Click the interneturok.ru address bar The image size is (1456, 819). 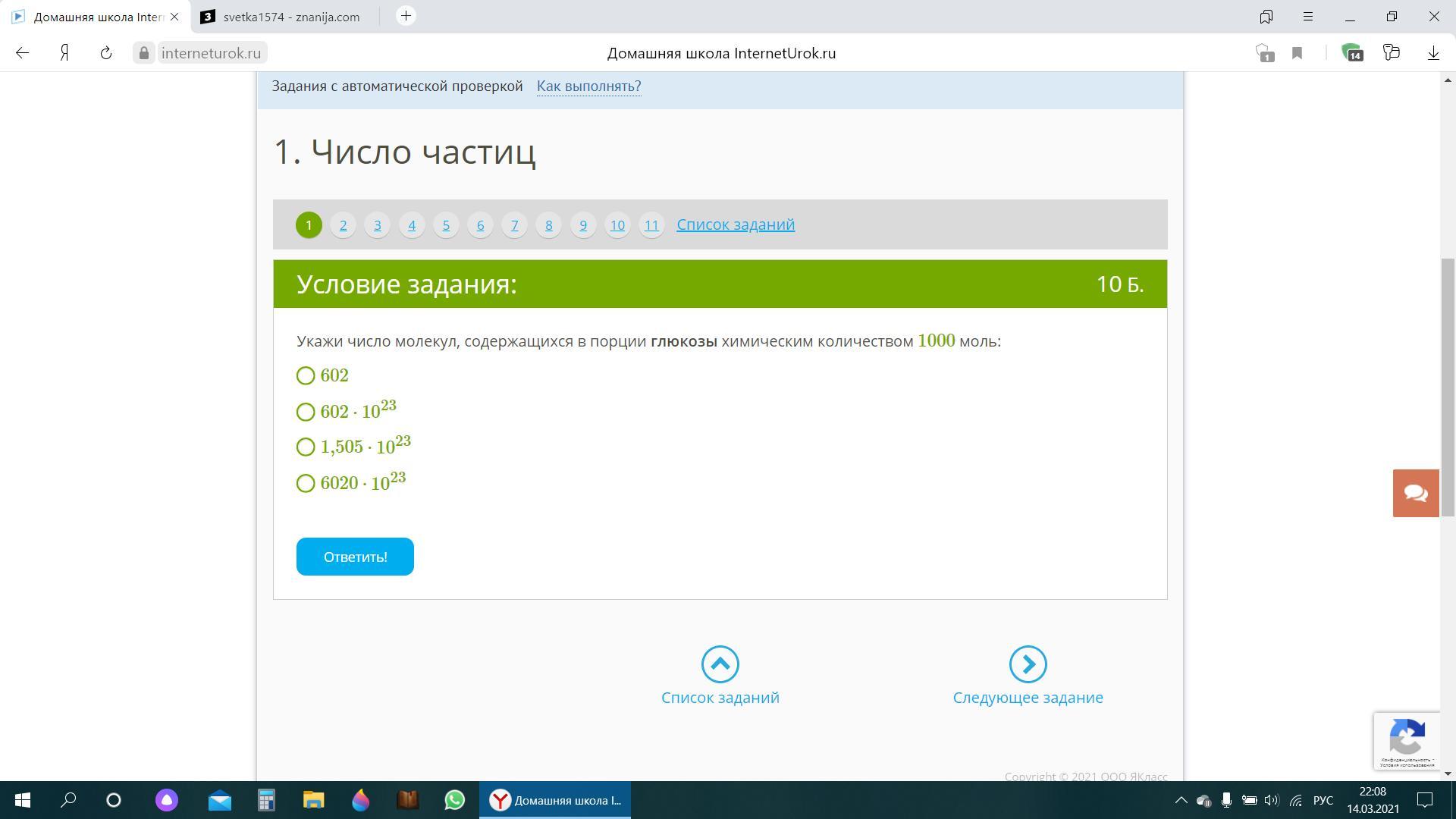211,53
